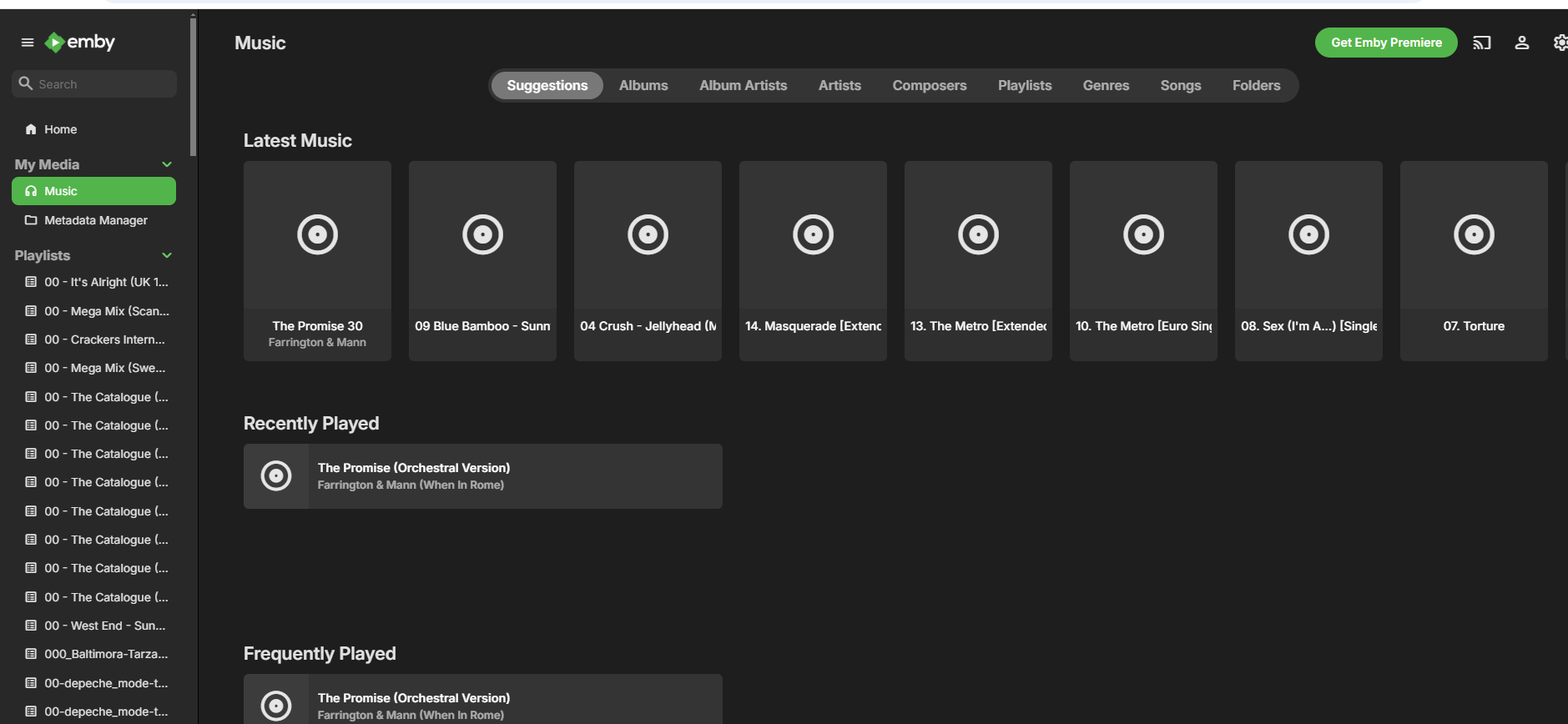Collapse the My Media section
Screen dimensions: 1568x724
167,164
